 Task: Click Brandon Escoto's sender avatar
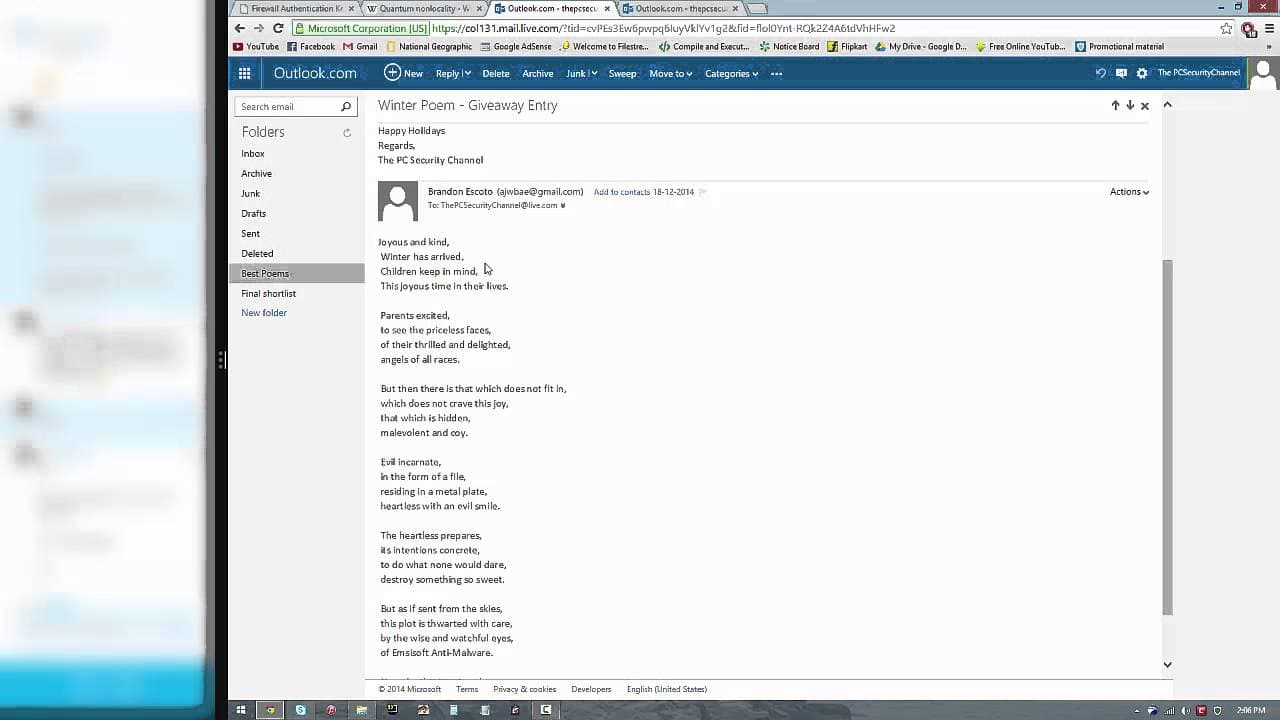(397, 201)
